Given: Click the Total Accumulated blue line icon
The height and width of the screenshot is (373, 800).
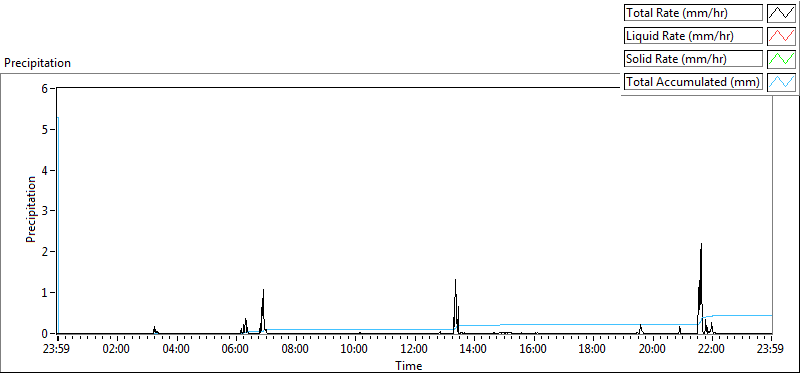Looking at the screenshot, I should [781, 82].
